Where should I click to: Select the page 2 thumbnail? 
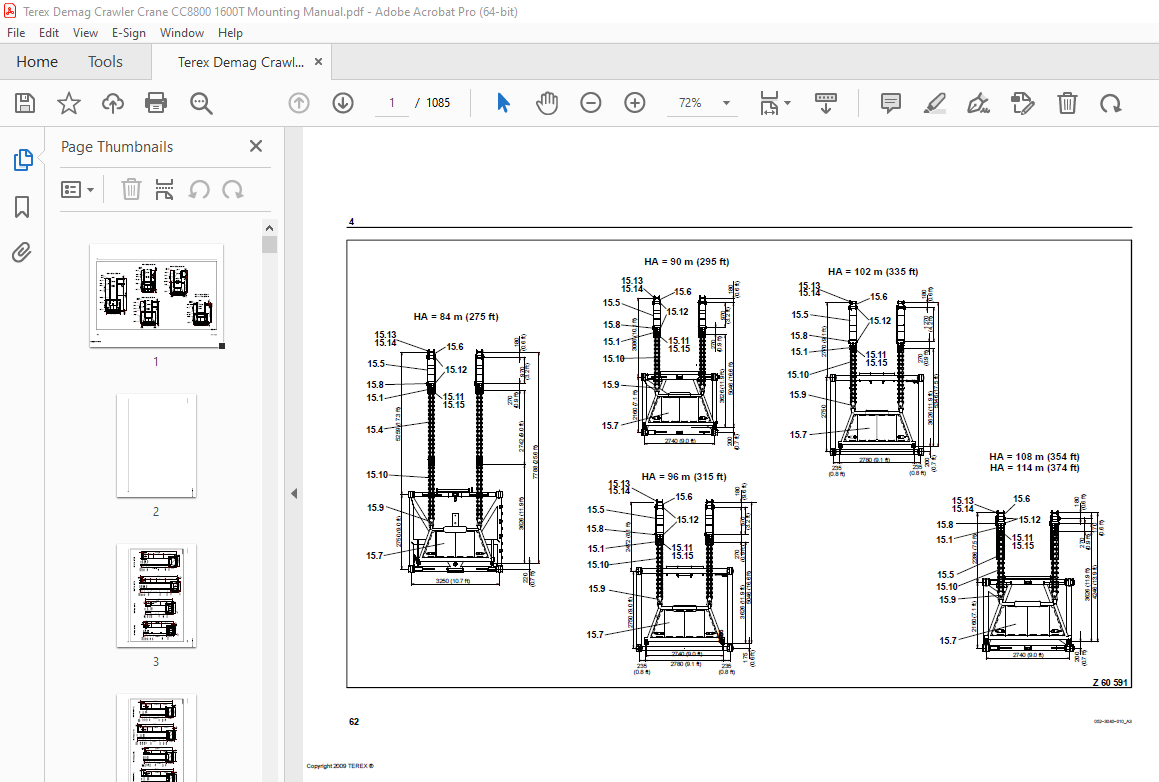[x=156, y=446]
